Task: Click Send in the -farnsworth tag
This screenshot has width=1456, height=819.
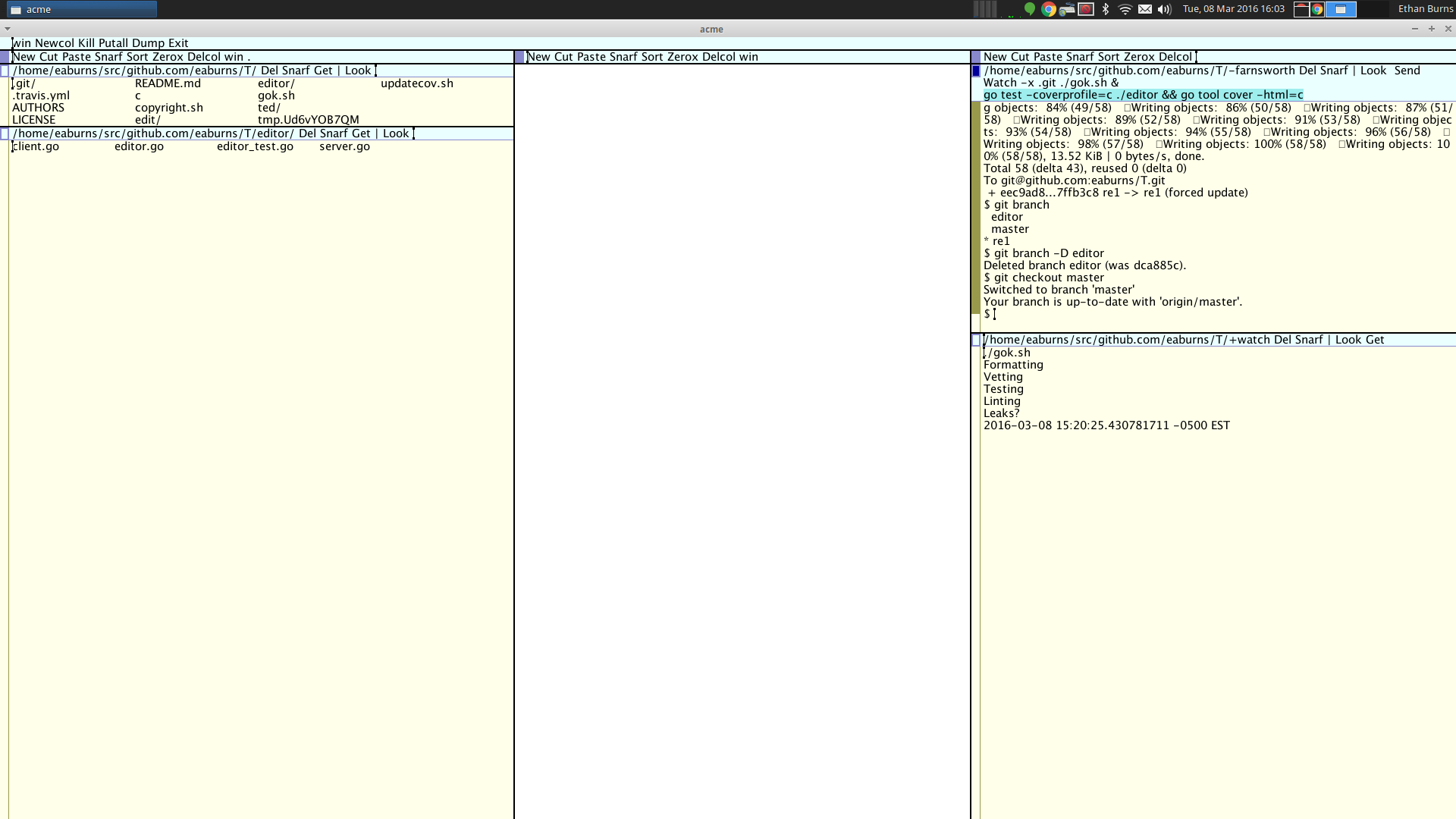Action: pos(1407,71)
